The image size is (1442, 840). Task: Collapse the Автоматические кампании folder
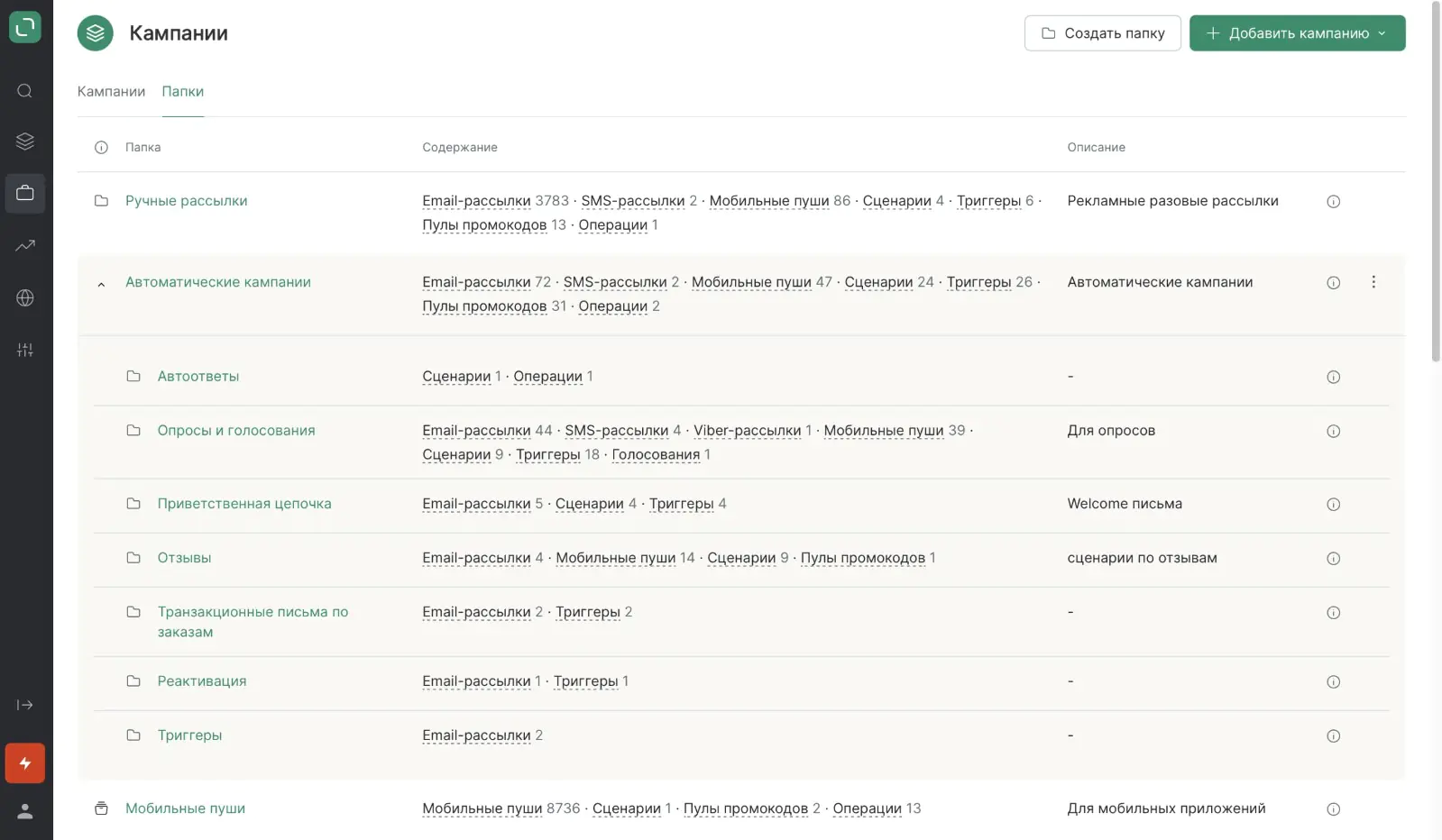point(101,284)
